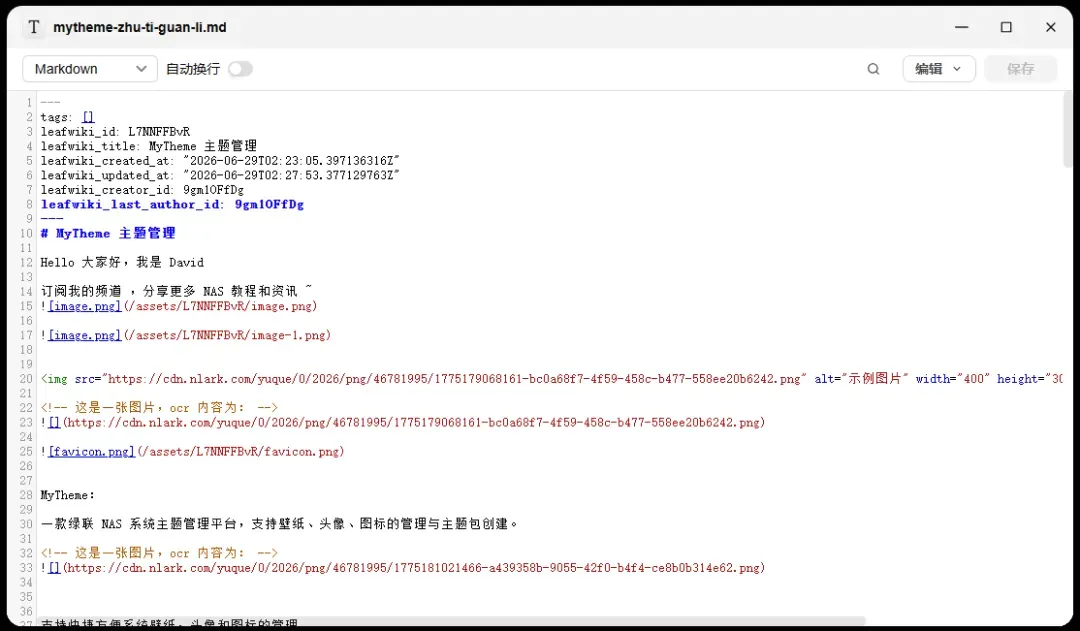
Task: Click the horizontal scrollbar at bottom
Action: (x=451, y=621)
